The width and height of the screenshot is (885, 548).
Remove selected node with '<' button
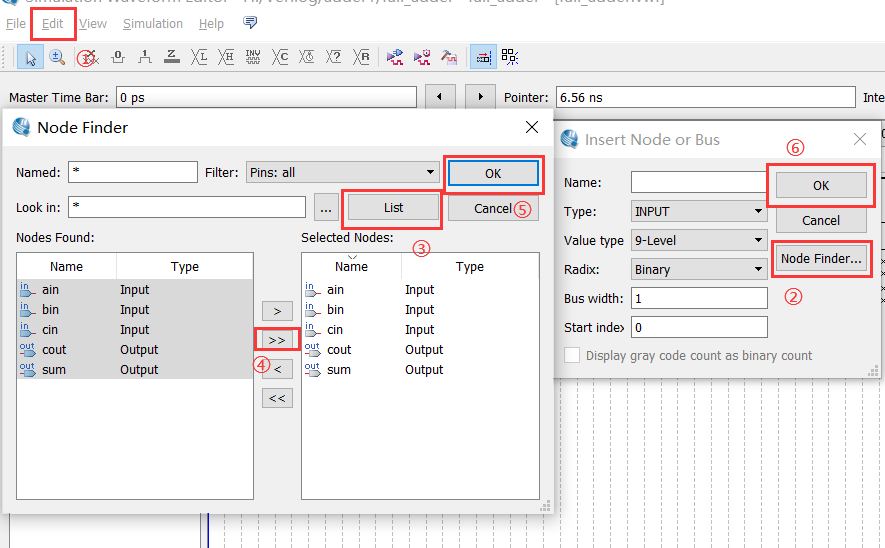[277, 369]
